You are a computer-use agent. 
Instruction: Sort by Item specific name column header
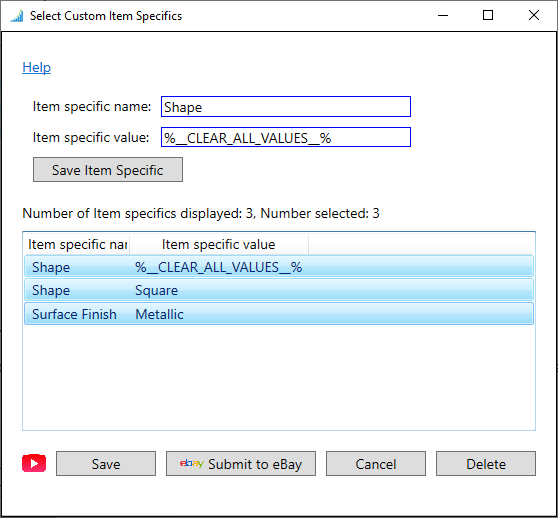[x=77, y=244]
